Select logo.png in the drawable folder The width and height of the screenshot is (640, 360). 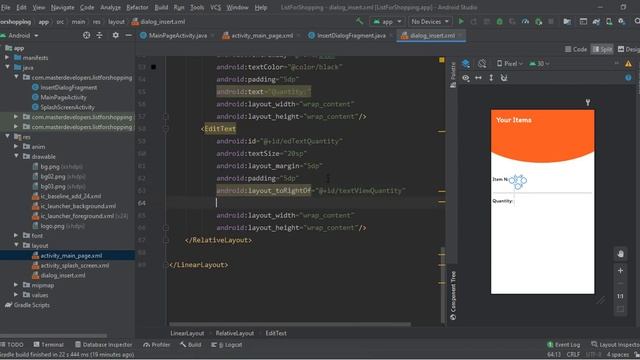(x=52, y=226)
